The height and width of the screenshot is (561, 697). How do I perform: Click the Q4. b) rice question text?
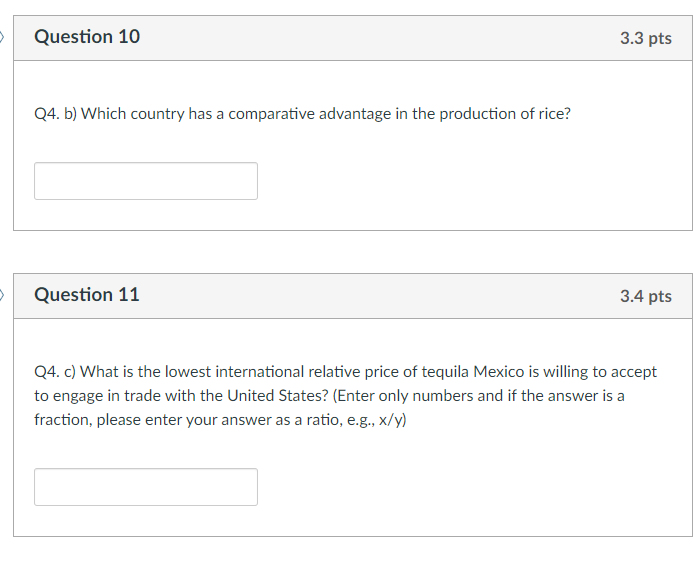pyautogui.click(x=302, y=114)
